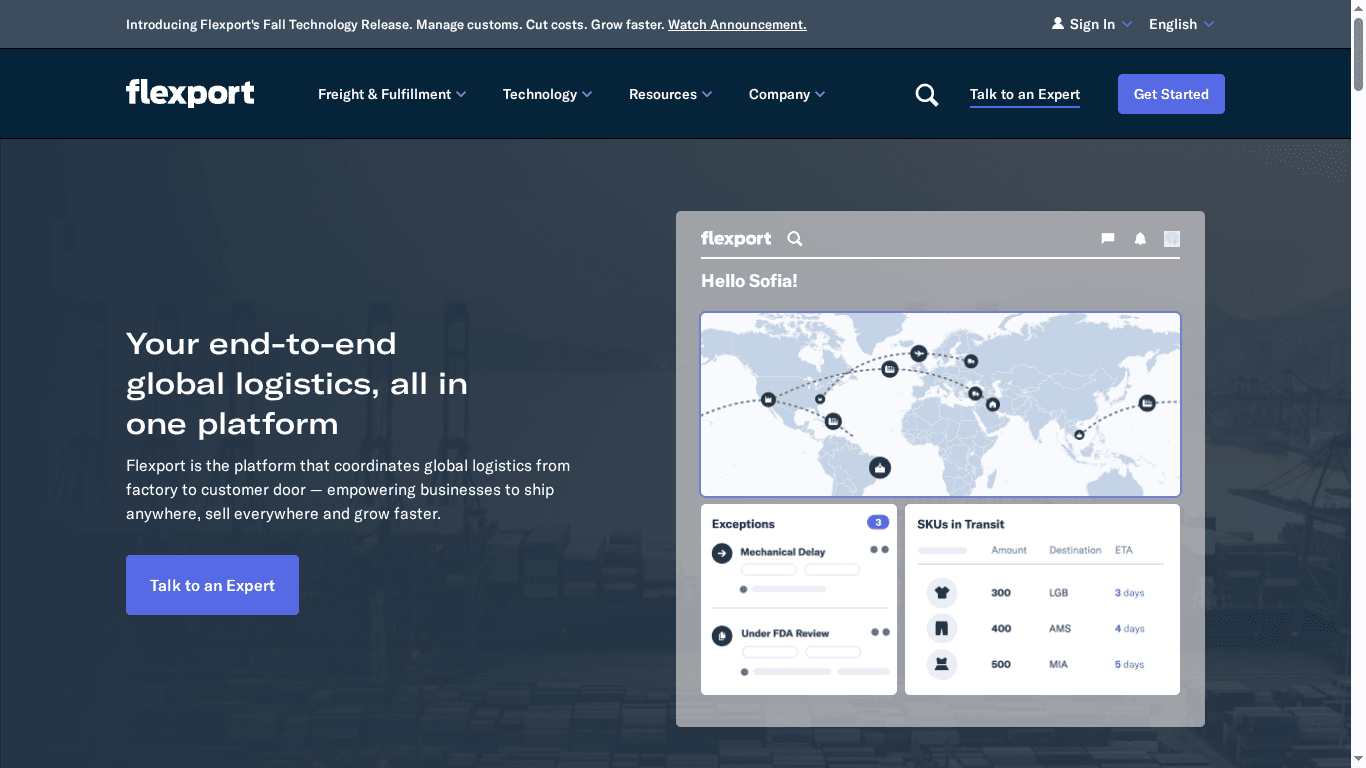Click the chat message icon in dashboard header

click(1107, 239)
